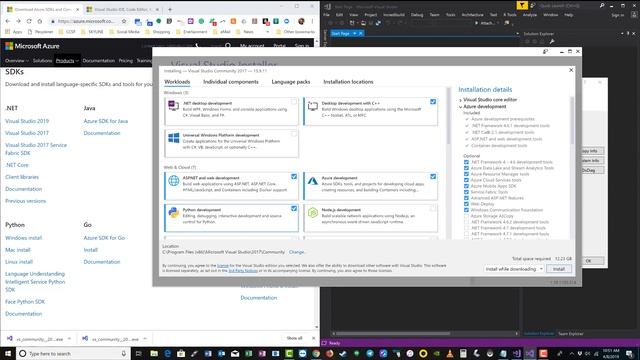
Task: Open the Install while downloading dropdown
Action: (514, 269)
